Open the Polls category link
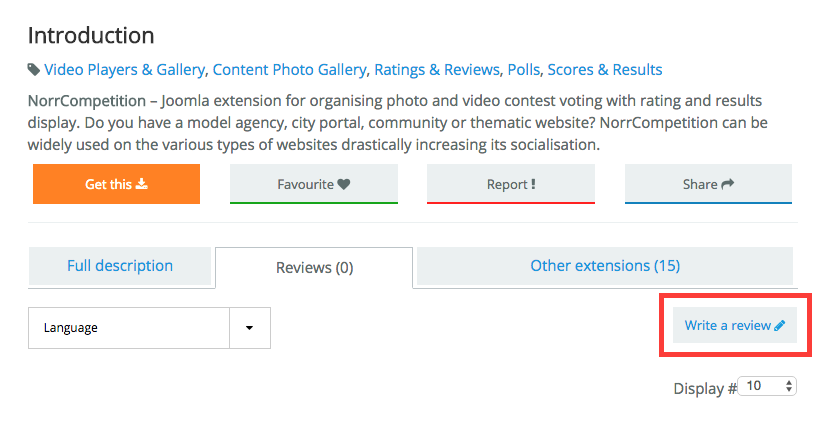825x436 pixels. [x=524, y=69]
